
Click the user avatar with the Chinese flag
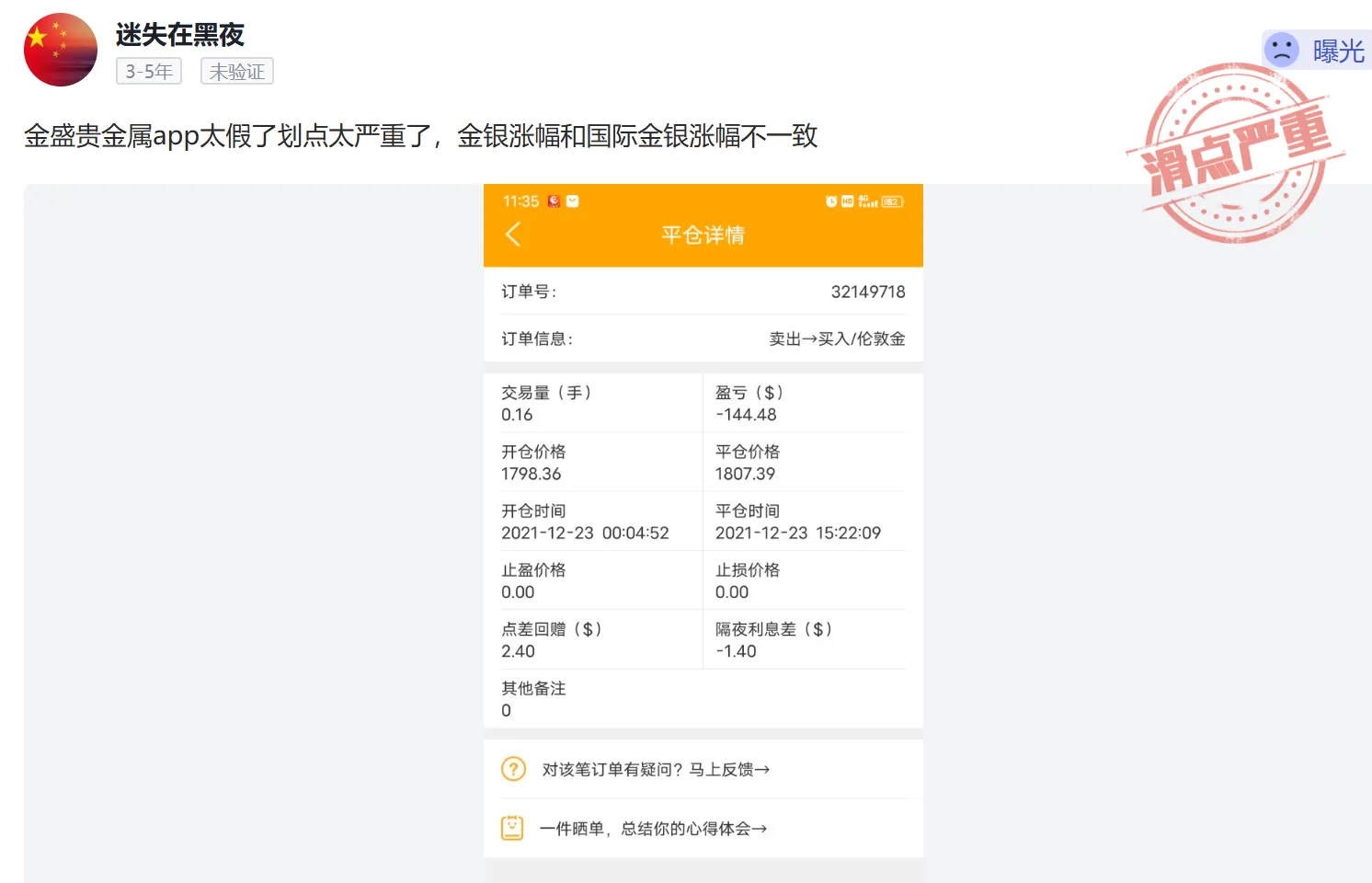coord(61,50)
